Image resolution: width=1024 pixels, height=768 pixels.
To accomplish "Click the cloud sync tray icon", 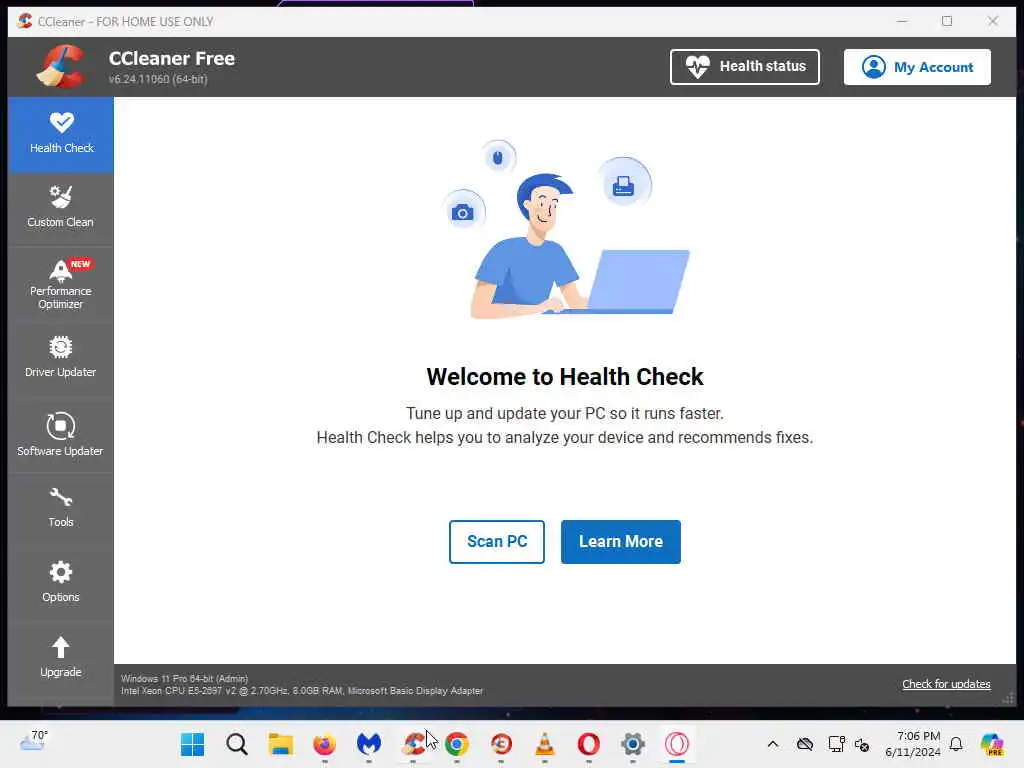I will (805, 744).
